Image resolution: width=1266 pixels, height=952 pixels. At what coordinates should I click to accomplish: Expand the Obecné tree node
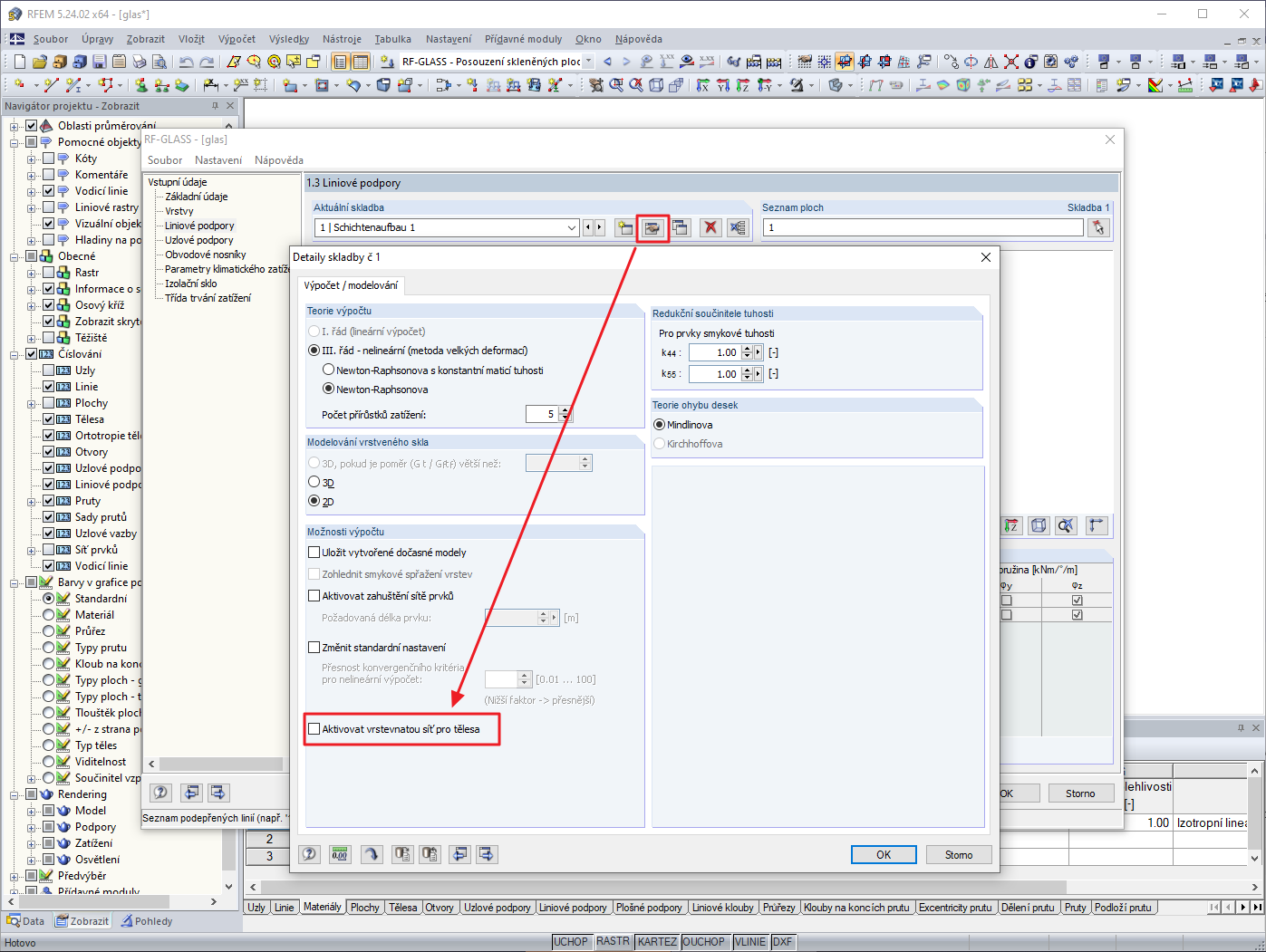point(14,256)
